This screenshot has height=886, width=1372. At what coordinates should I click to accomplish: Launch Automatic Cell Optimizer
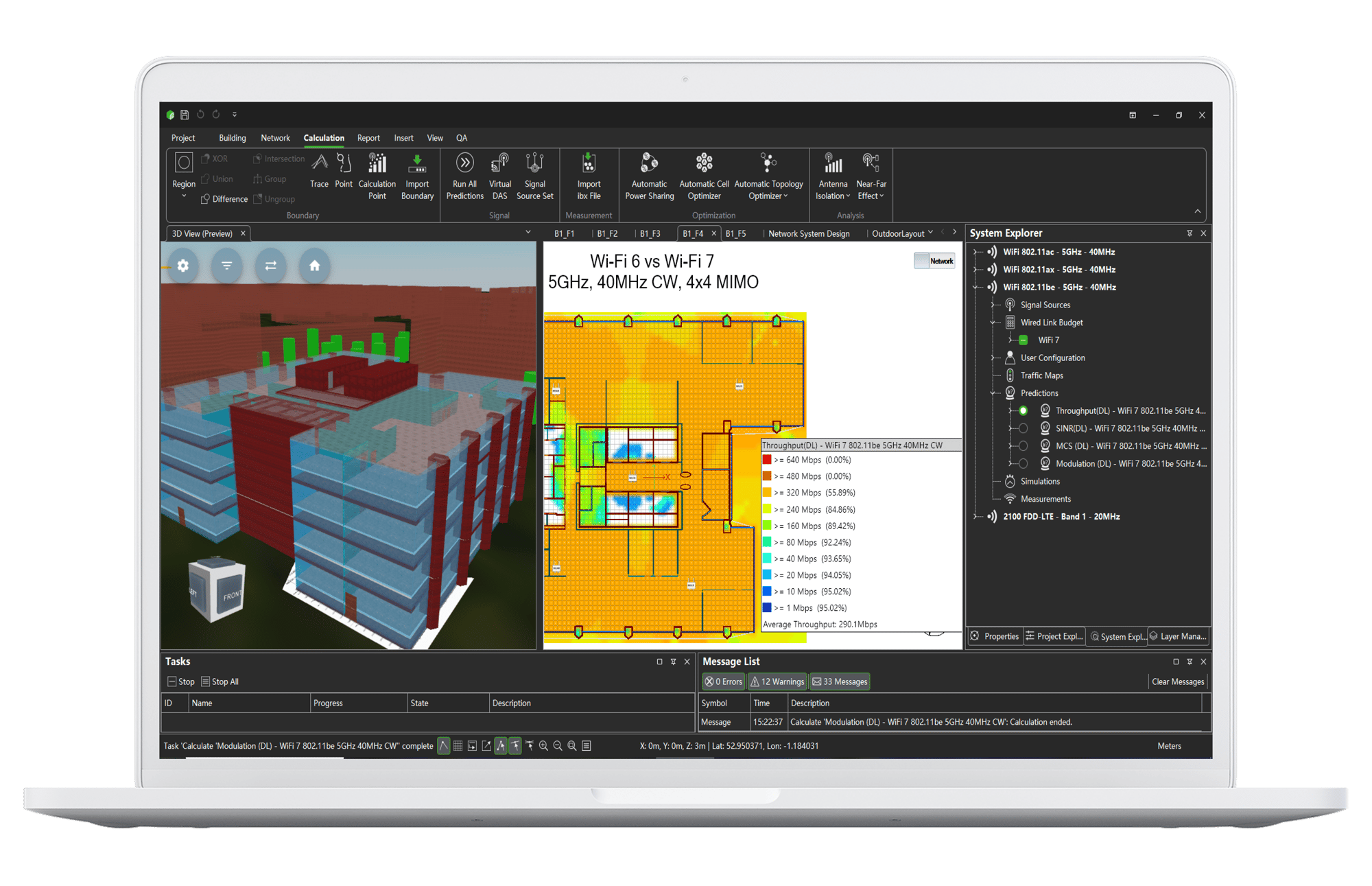(x=704, y=176)
